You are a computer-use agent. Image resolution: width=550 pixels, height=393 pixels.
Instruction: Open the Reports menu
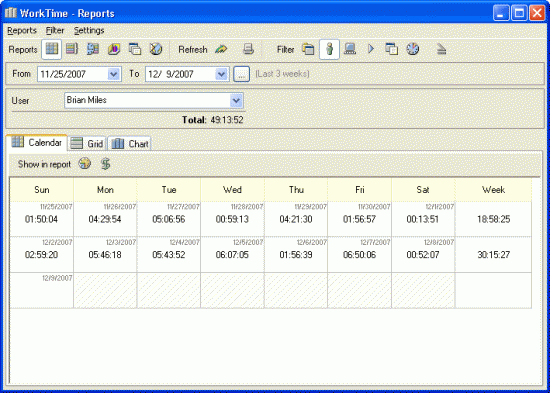coord(22,31)
